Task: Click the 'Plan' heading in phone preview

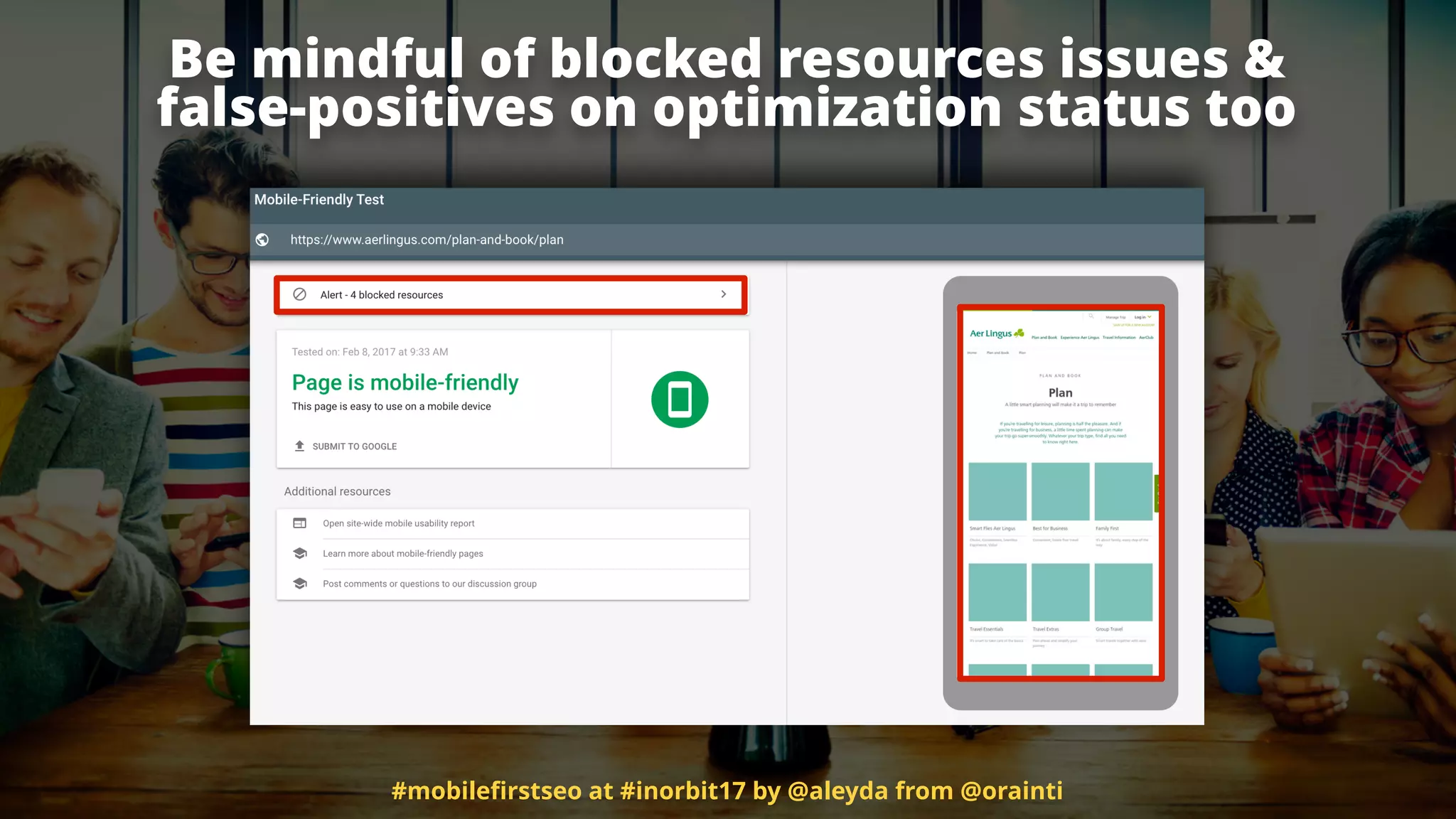Action: pyautogui.click(x=1060, y=392)
